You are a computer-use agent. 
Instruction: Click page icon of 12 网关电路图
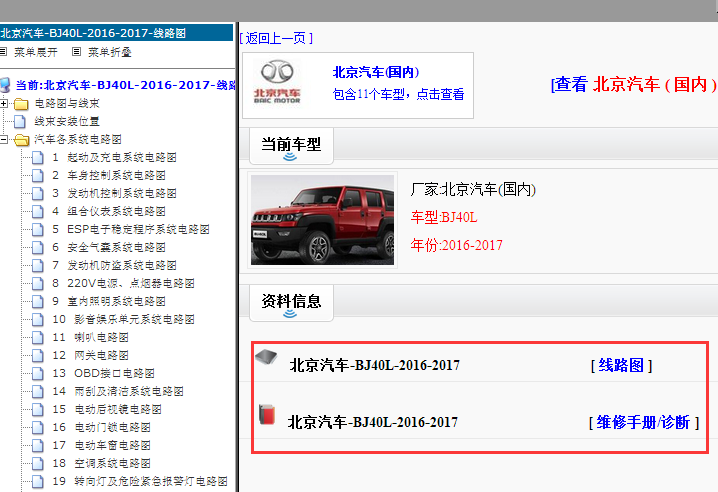click(38, 355)
